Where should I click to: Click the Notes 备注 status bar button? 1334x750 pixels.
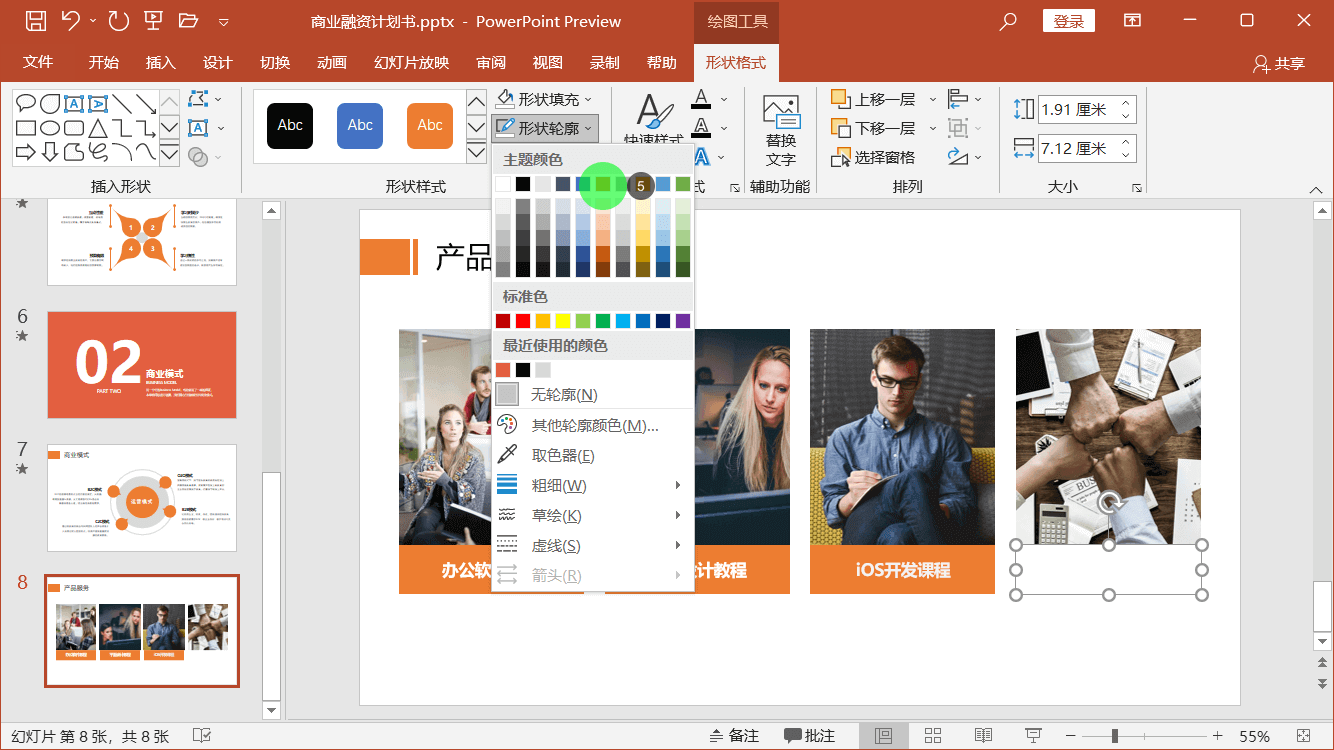click(732, 736)
